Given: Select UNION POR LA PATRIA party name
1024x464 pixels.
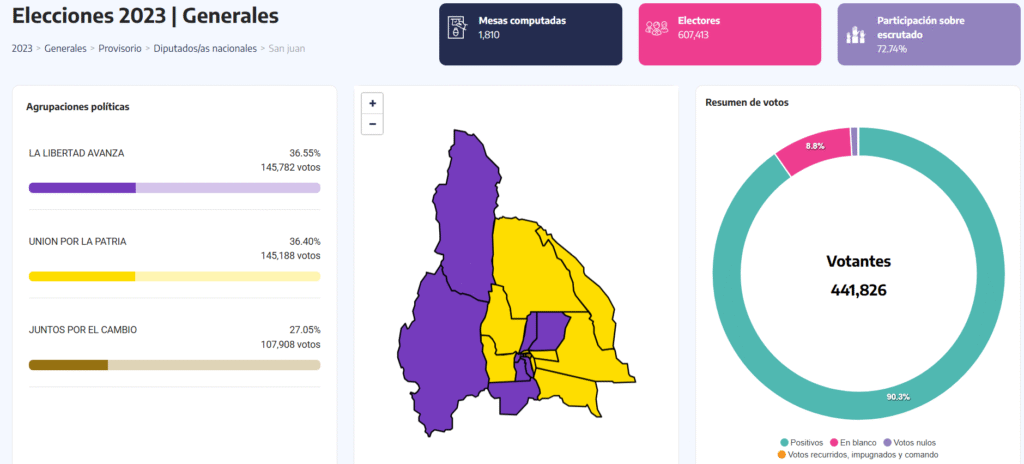Looking at the screenshot, I should 78,241.
